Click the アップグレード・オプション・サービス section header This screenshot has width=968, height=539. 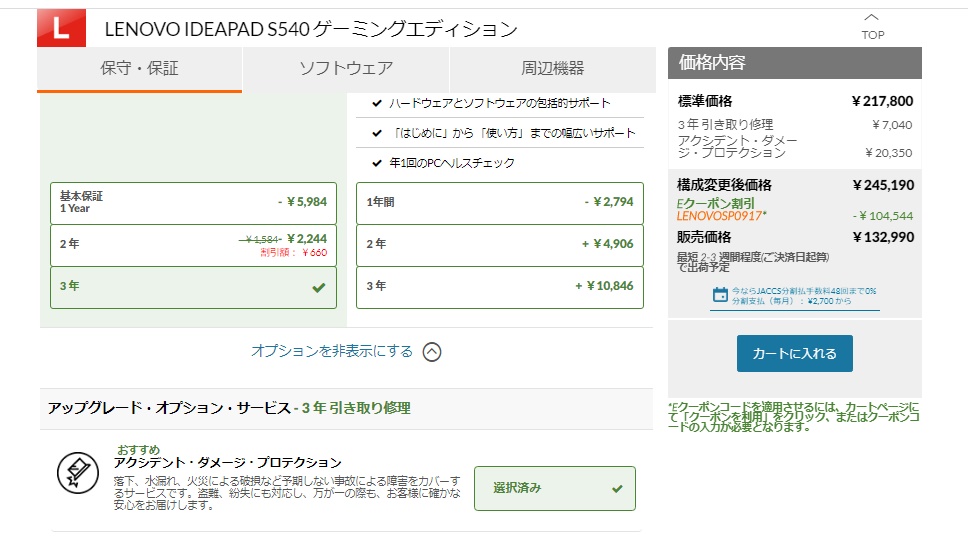pyautogui.click(x=346, y=409)
